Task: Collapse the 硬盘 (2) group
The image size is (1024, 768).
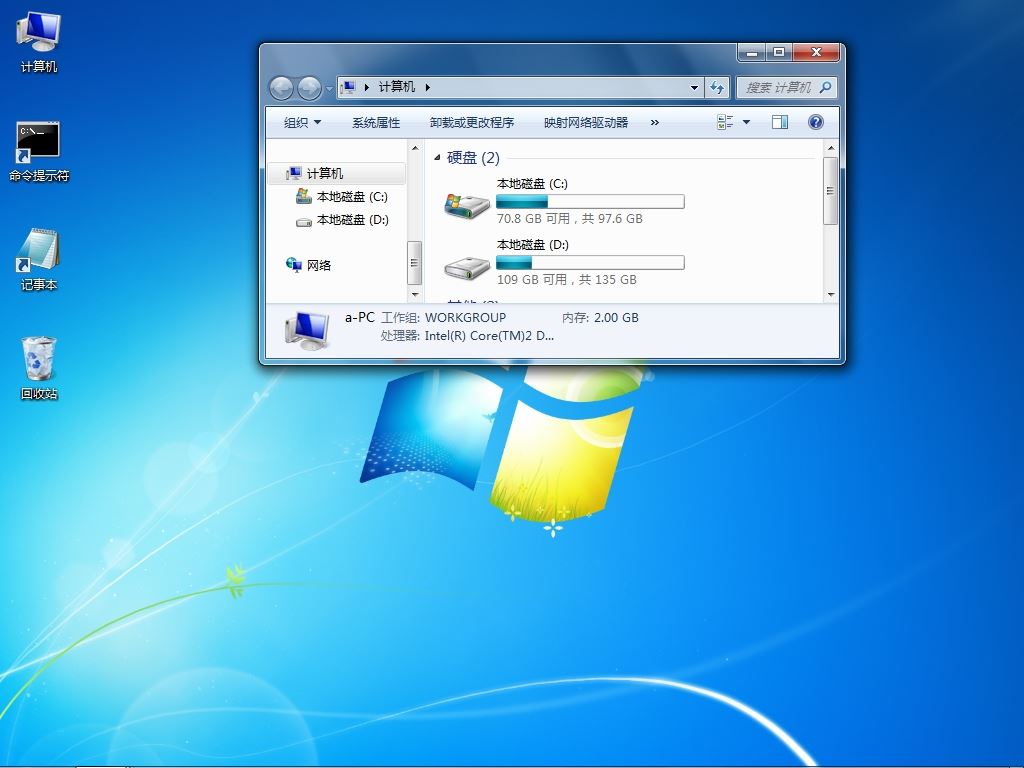Action: click(x=437, y=157)
